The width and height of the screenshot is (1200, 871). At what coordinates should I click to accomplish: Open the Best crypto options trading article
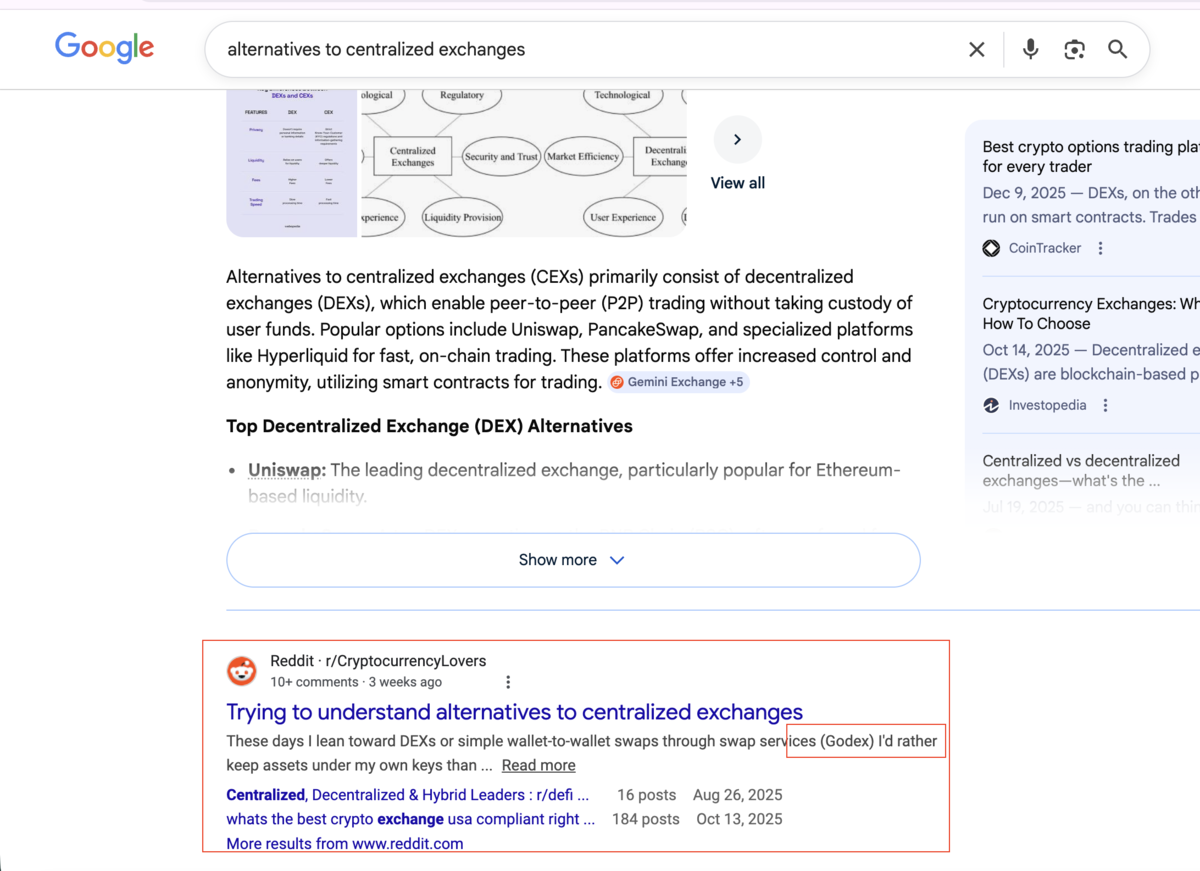(1091, 157)
